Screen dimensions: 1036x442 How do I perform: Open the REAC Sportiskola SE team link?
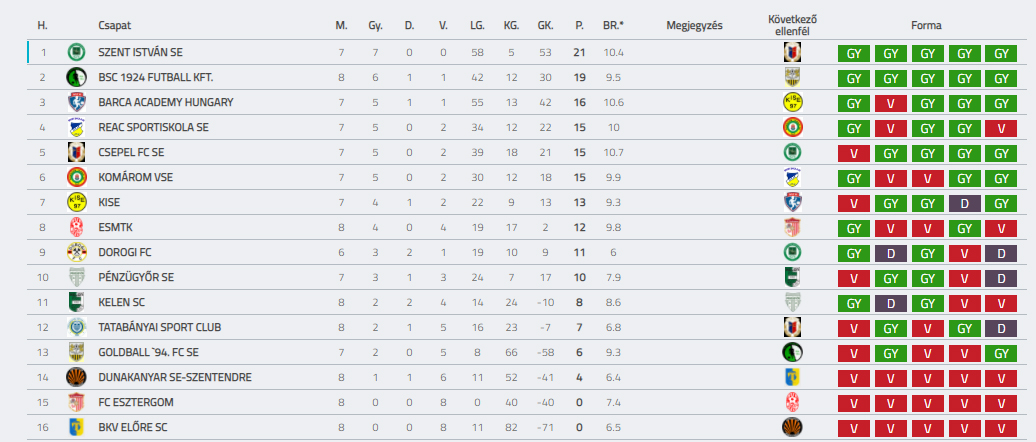(x=153, y=127)
